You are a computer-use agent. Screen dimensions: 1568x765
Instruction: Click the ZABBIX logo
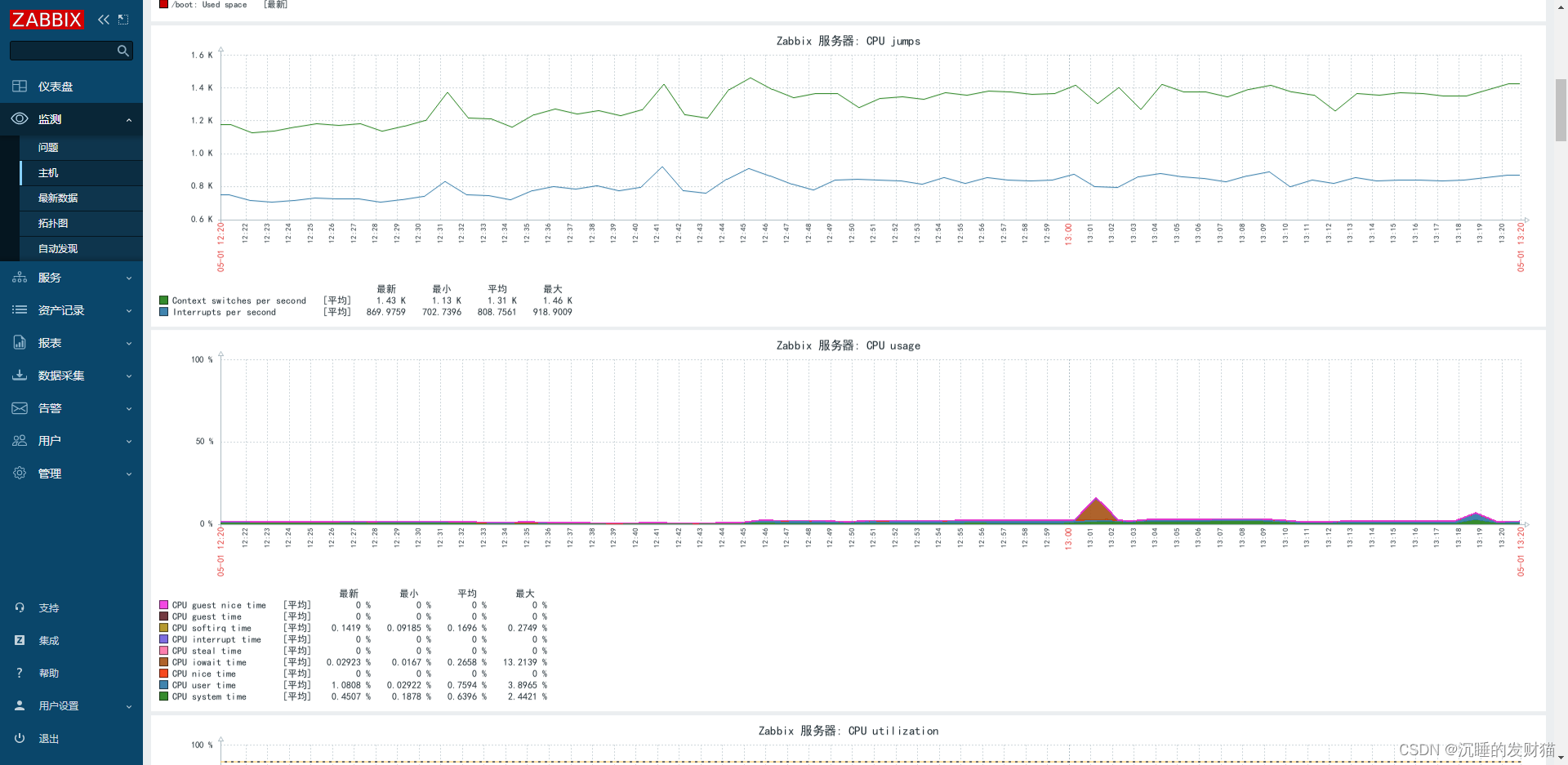[47, 20]
